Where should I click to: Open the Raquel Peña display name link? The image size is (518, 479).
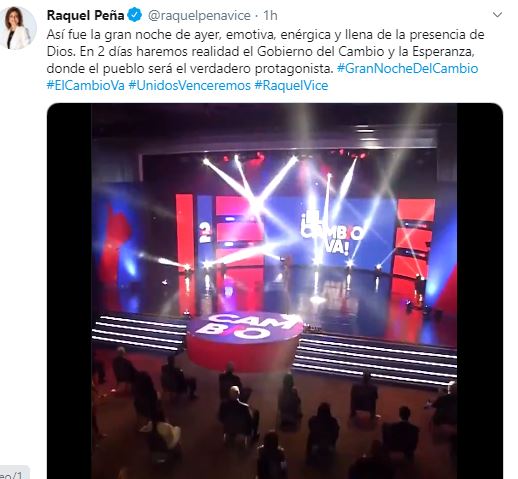pyautogui.click(x=85, y=15)
